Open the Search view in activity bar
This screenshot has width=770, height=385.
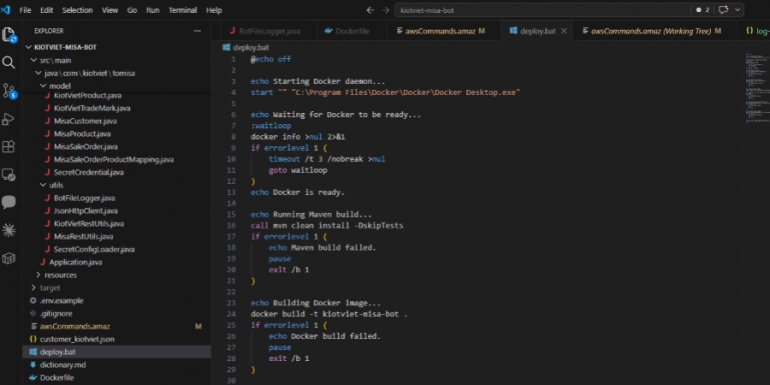(x=8, y=62)
